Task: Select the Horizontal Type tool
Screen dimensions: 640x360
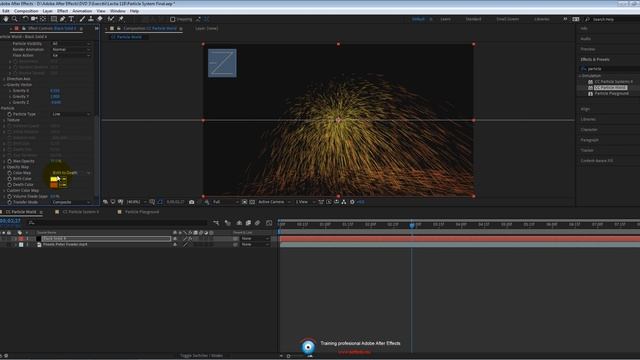Action: click(x=71, y=19)
